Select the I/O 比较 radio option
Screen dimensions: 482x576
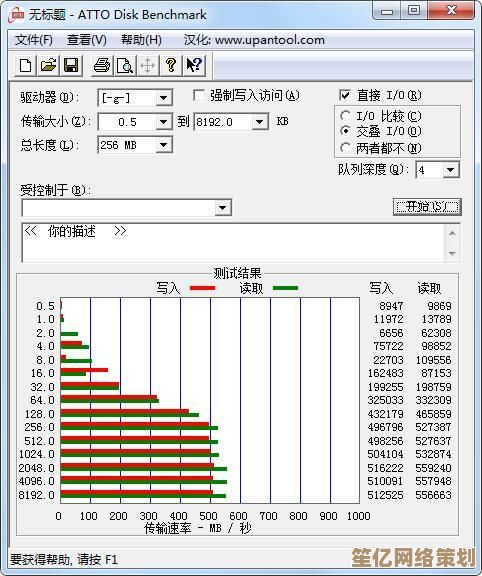tap(345, 116)
